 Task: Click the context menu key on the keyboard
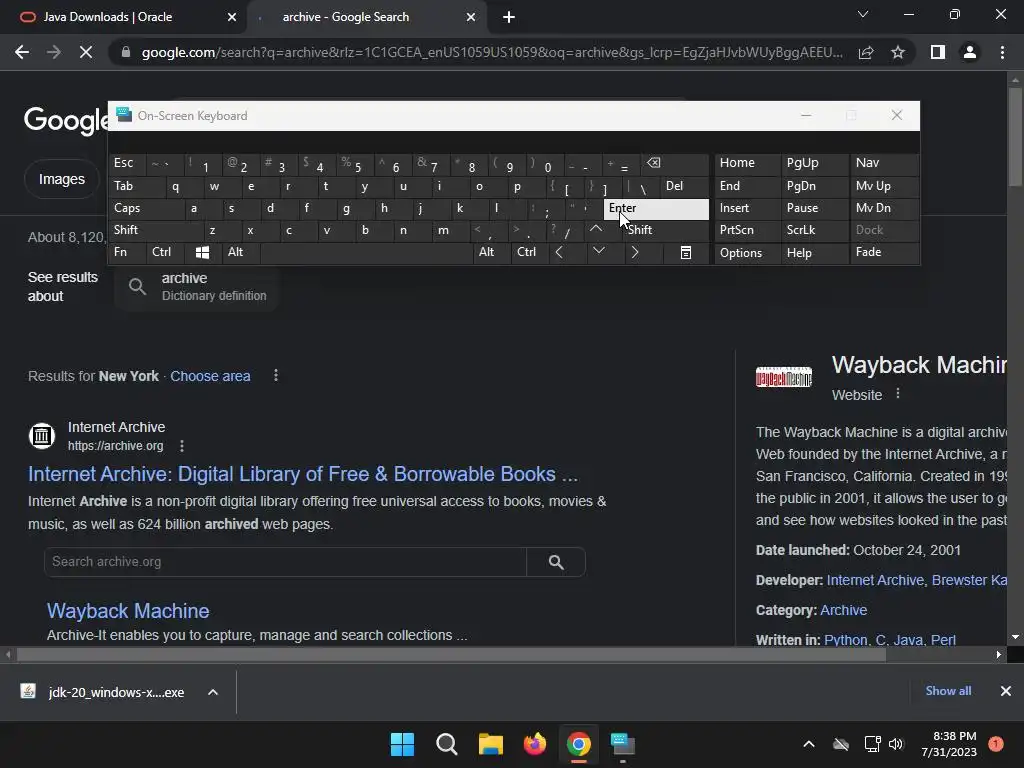tap(686, 252)
